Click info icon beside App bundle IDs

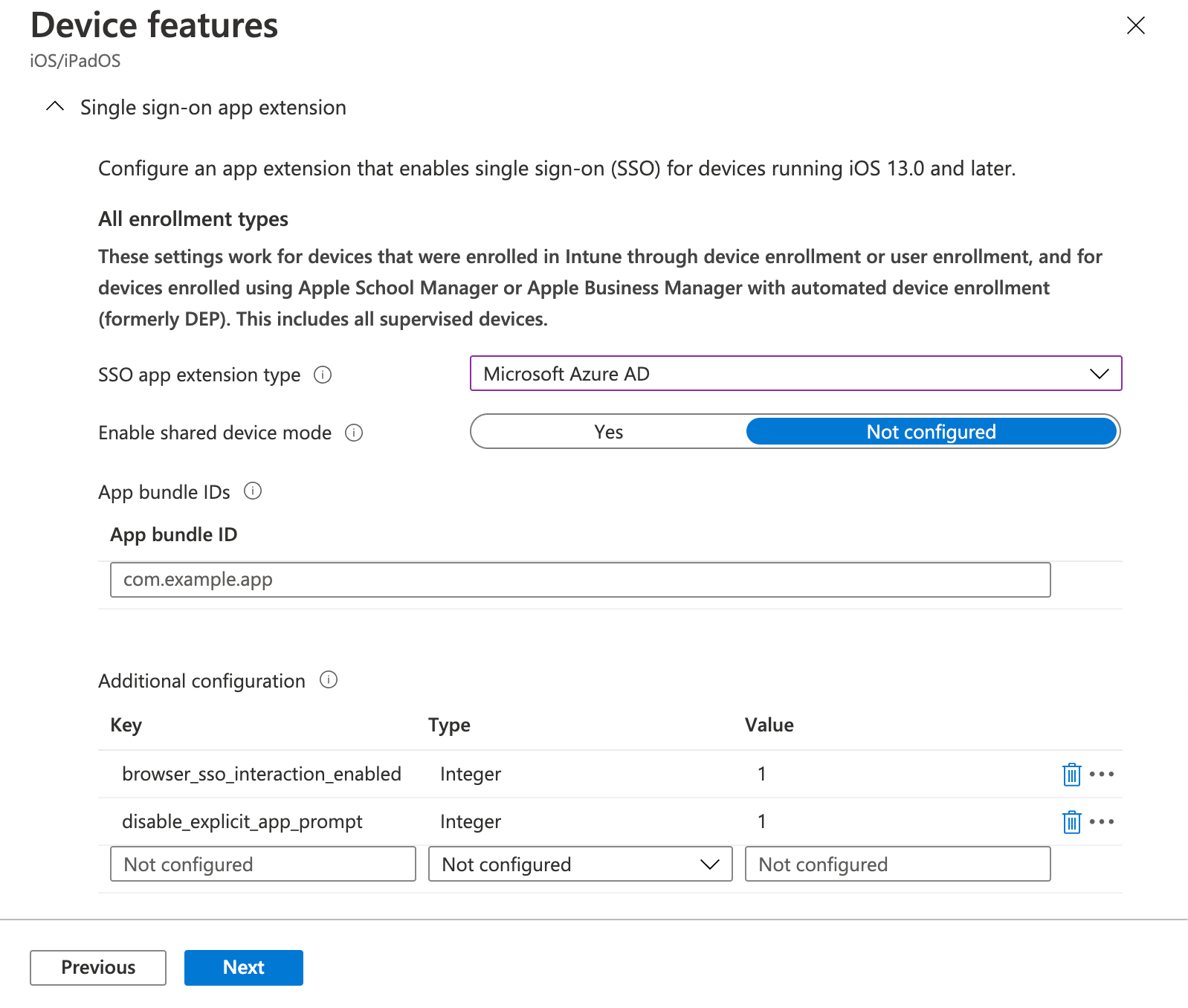tap(253, 491)
